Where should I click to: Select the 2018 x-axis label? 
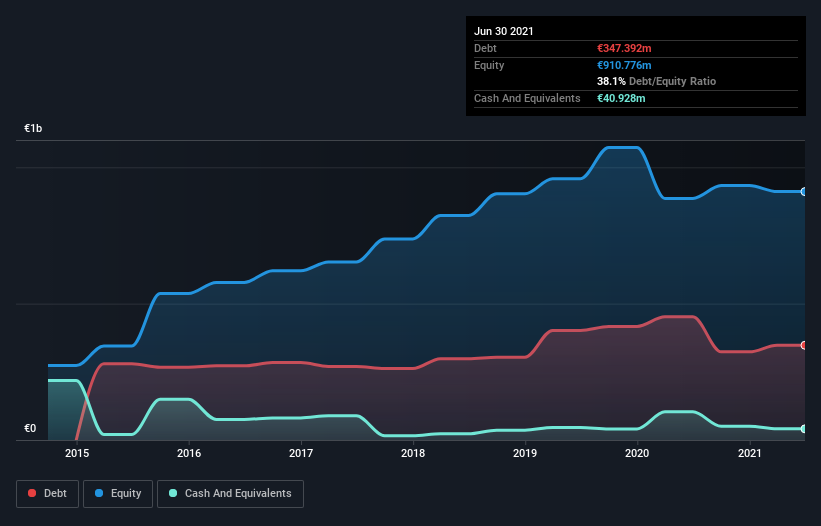(x=413, y=453)
